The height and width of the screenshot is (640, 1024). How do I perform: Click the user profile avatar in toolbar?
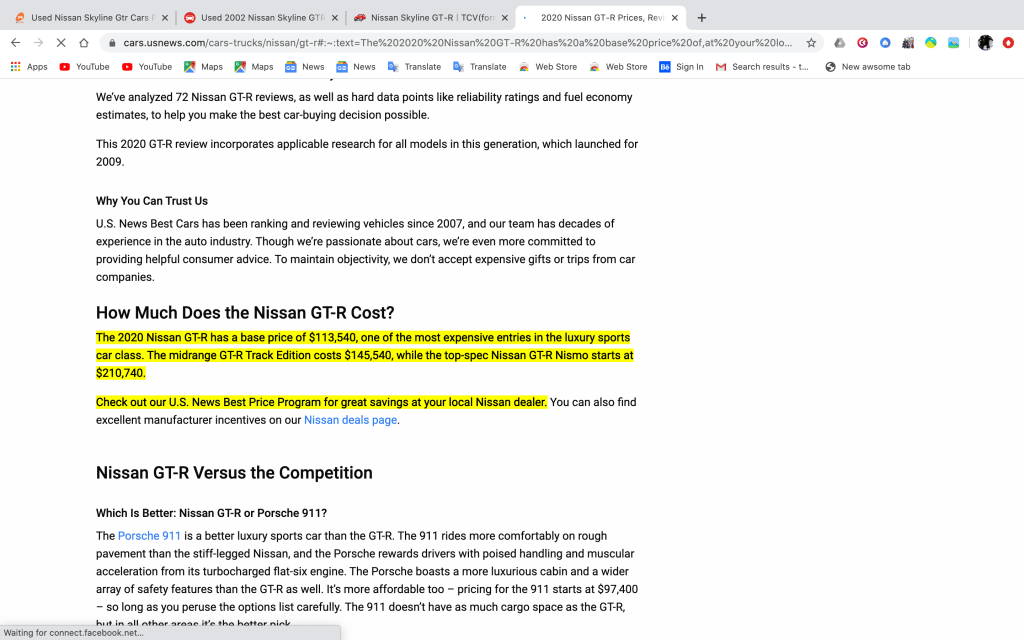[985, 43]
